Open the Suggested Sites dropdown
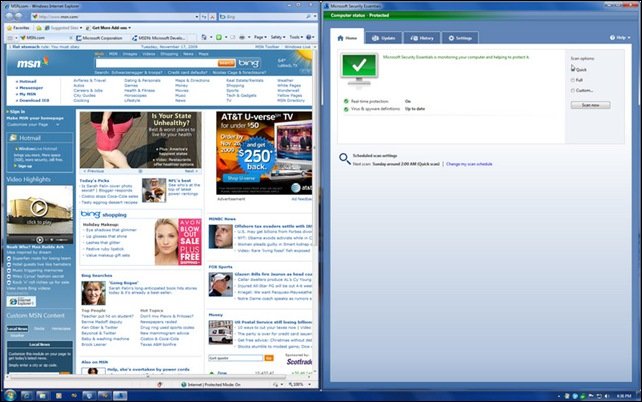Viewport: 642px width, 402px height. [x=63, y=28]
